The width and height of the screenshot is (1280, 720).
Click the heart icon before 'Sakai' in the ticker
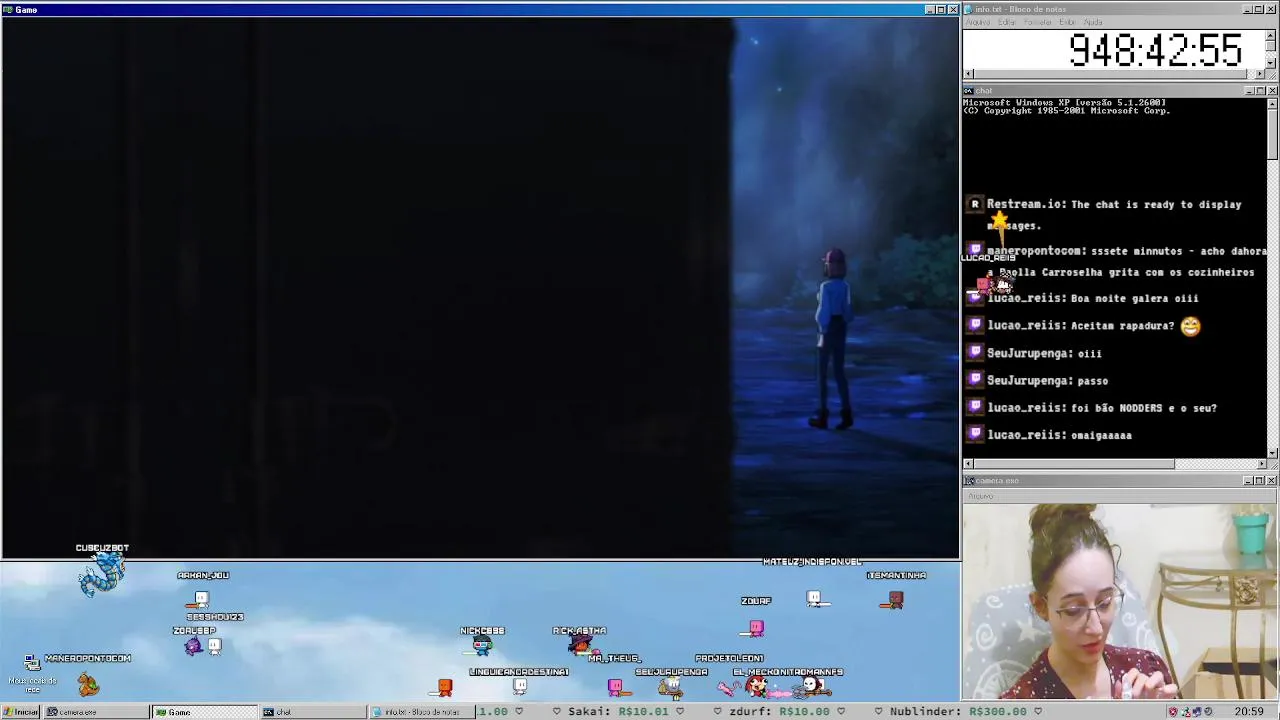coord(556,712)
